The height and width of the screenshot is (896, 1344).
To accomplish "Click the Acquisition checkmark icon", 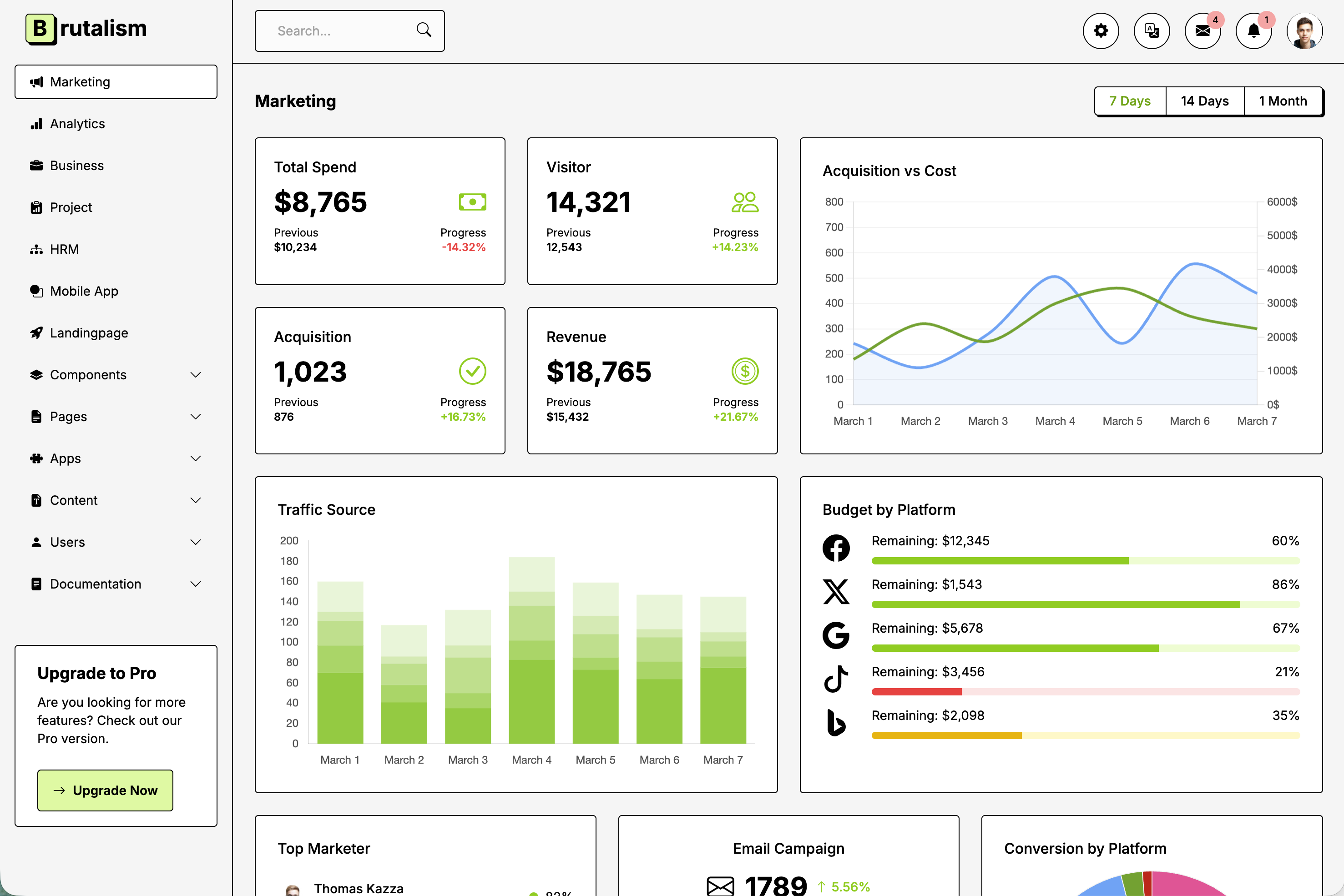I will [x=472, y=372].
